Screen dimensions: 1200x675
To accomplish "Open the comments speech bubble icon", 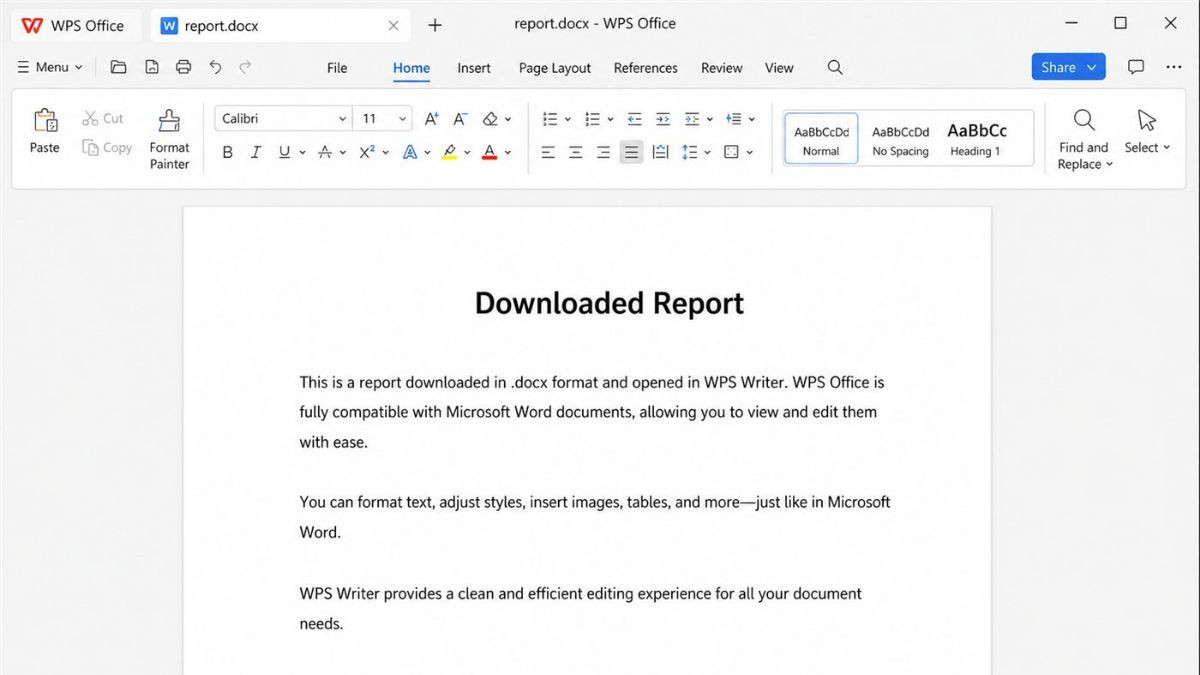I will point(1136,67).
